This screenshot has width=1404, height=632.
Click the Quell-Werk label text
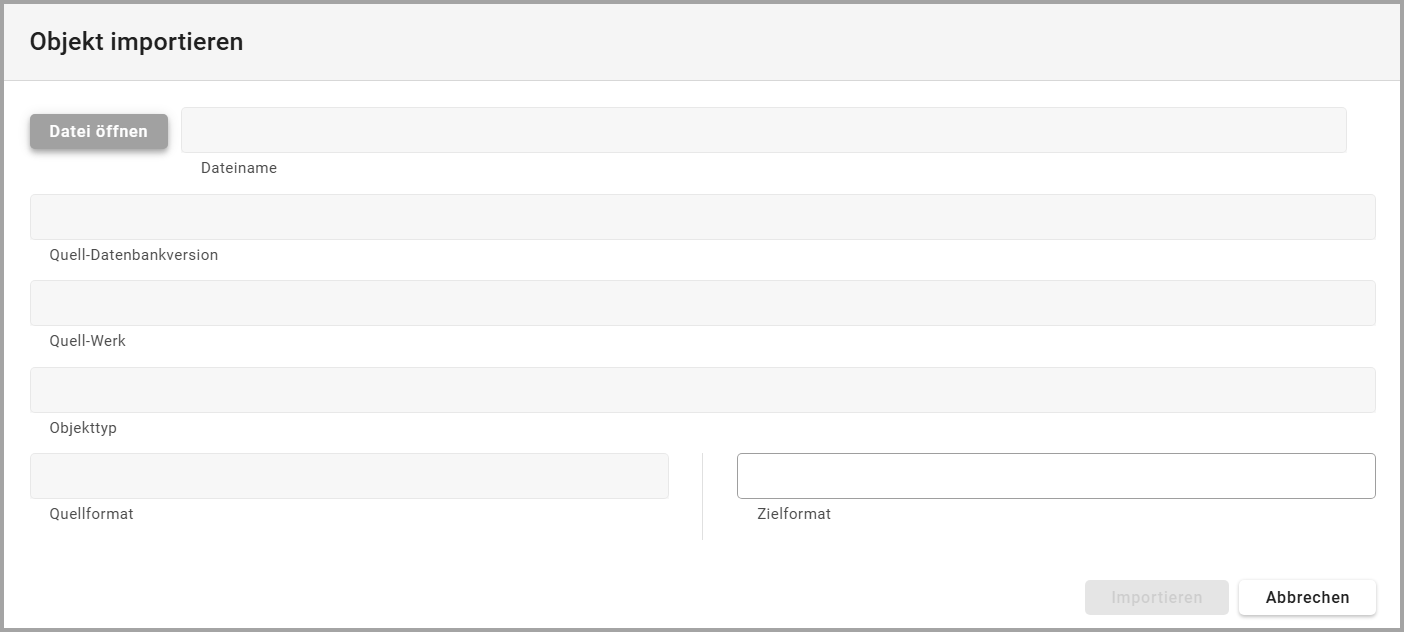click(x=87, y=341)
